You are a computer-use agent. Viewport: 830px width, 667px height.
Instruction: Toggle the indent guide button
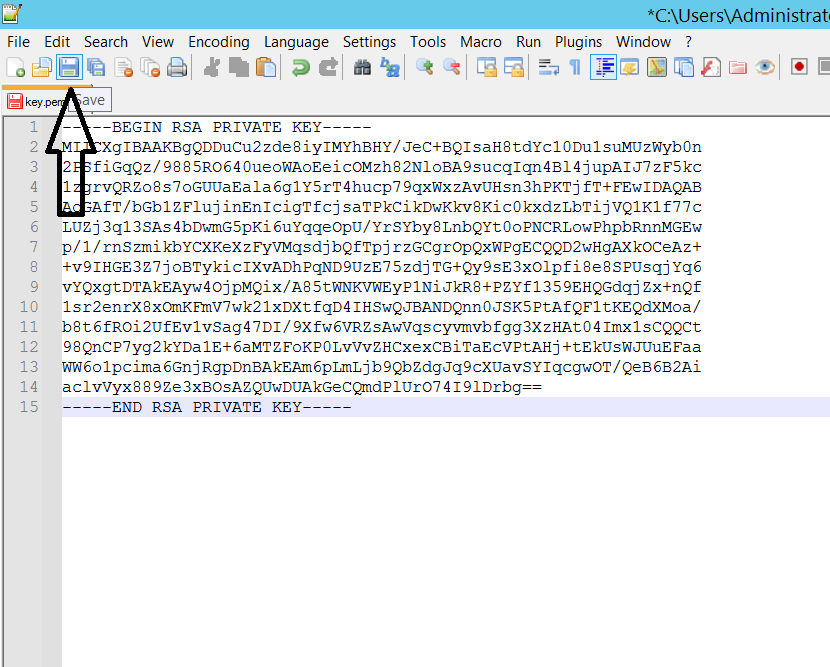pyautogui.click(x=603, y=67)
